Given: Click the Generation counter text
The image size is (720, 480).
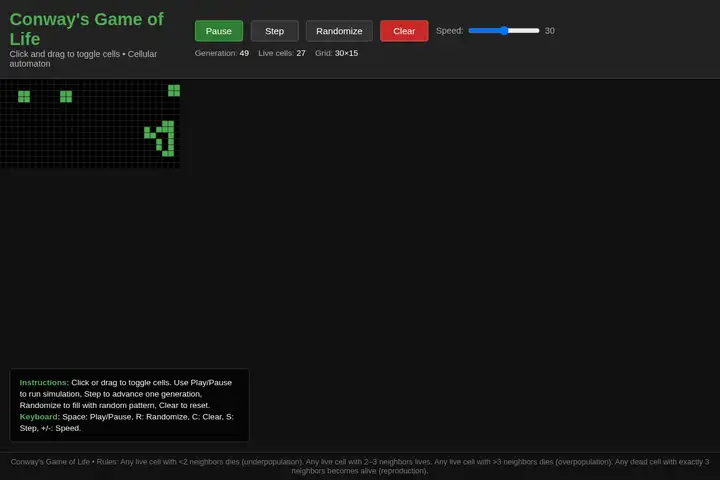Looking at the screenshot, I should (x=222, y=53).
